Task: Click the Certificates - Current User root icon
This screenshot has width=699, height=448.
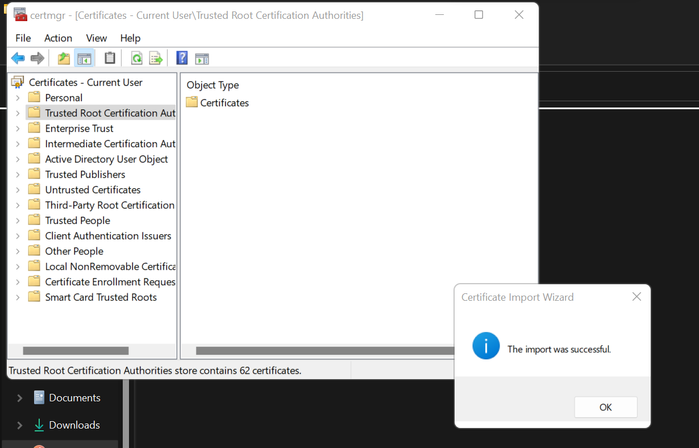Action: (17, 82)
